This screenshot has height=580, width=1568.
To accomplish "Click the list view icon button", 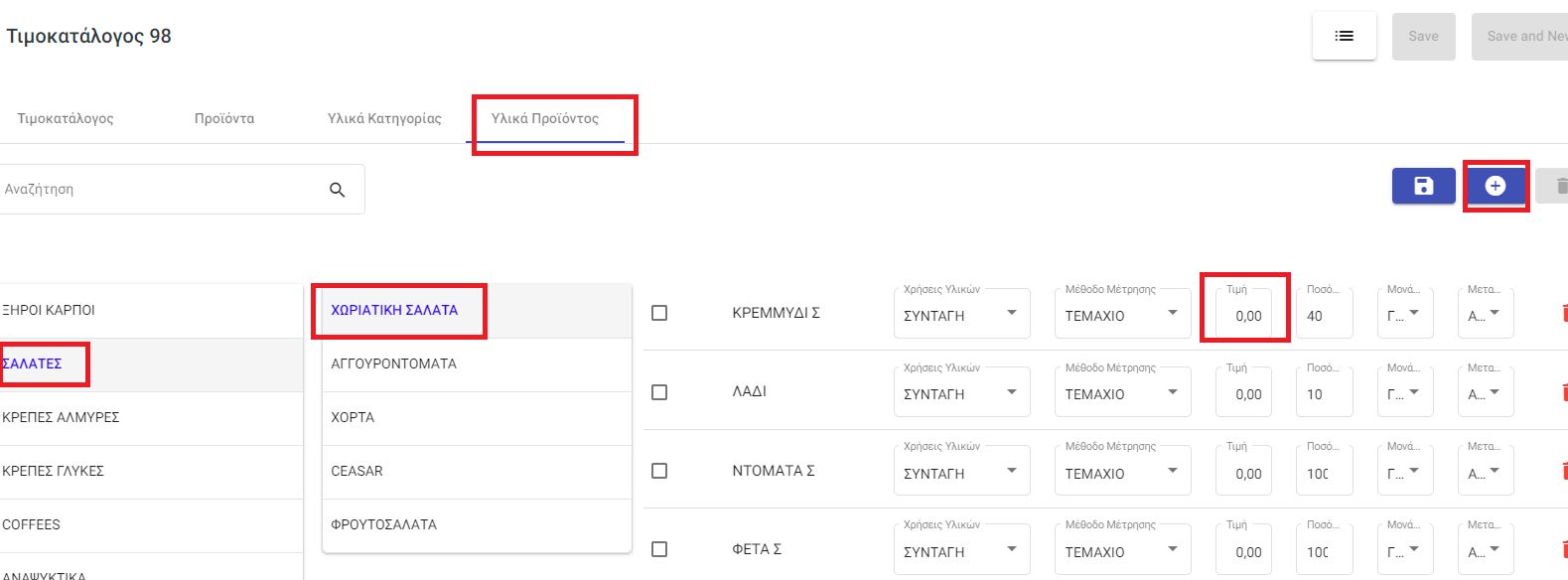I will 1344,36.
